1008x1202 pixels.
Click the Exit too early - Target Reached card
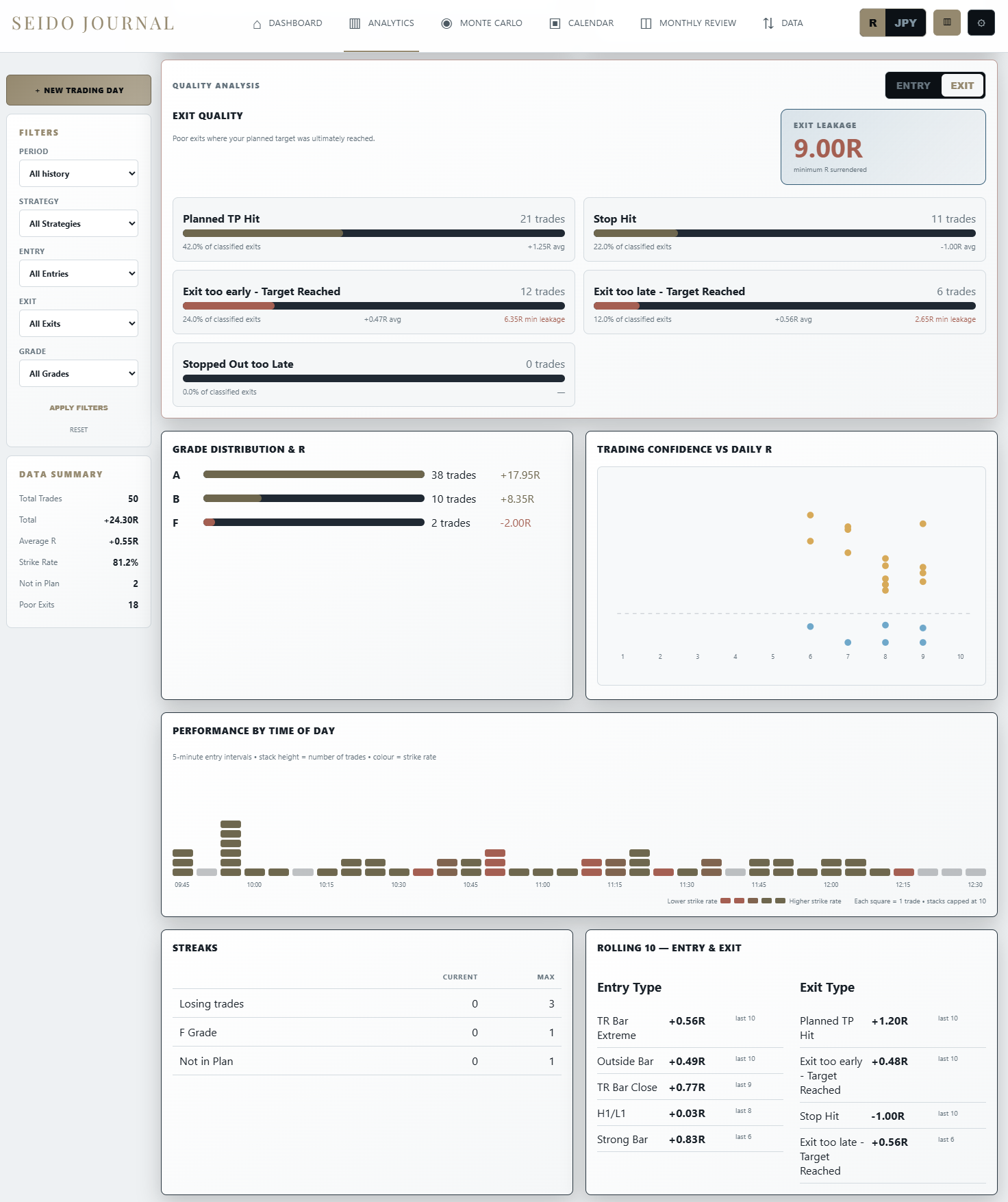[x=374, y=302]
